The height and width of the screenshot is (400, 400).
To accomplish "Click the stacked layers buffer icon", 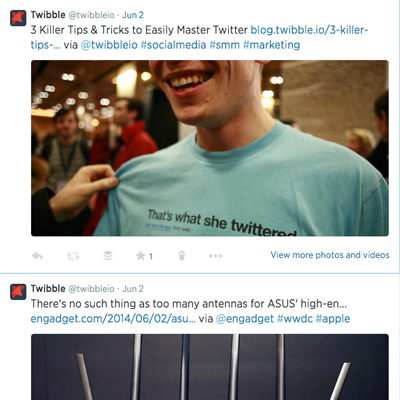I will [x=108, y=256].
